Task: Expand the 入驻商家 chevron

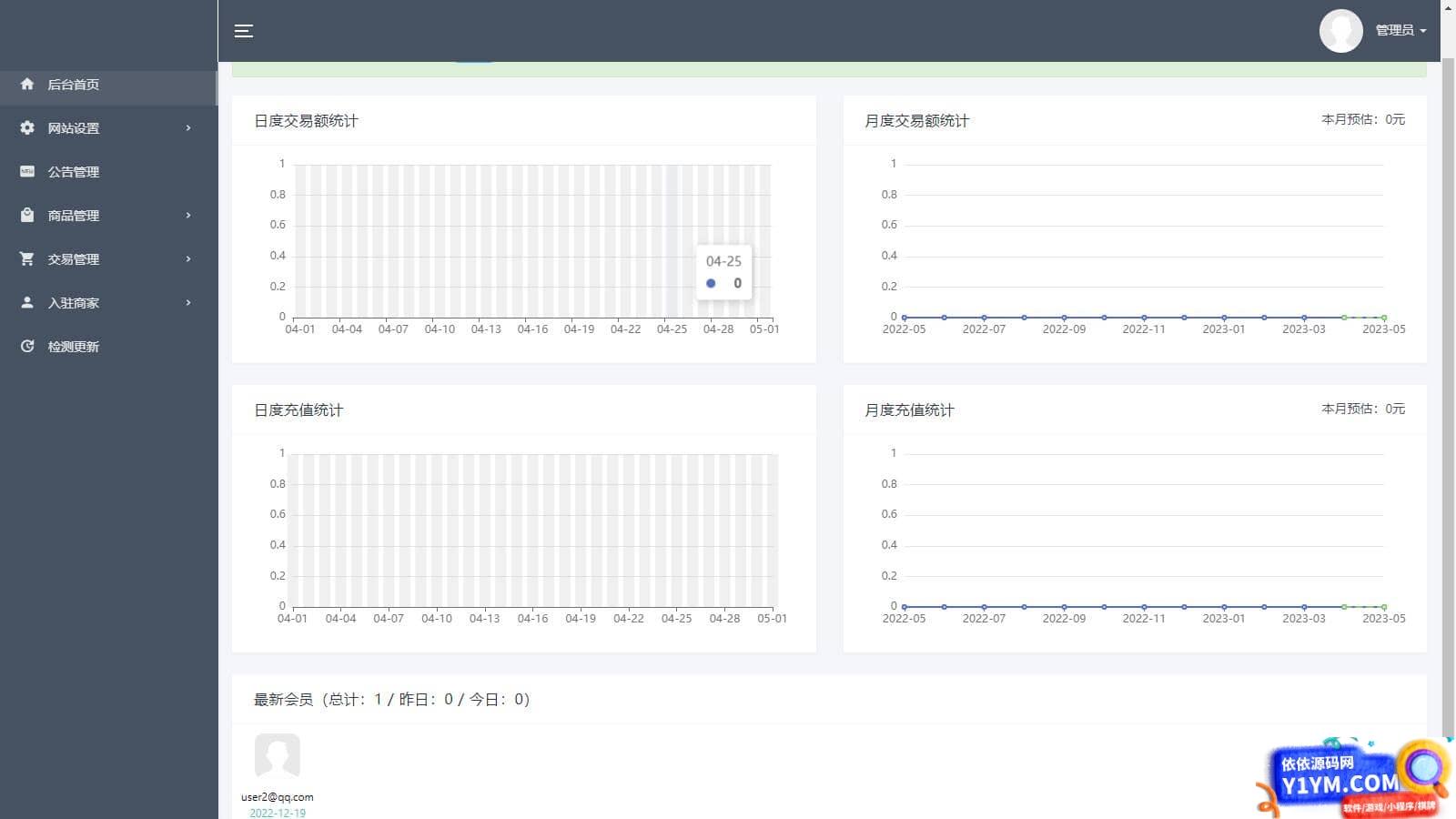Action: pos(188,302)
